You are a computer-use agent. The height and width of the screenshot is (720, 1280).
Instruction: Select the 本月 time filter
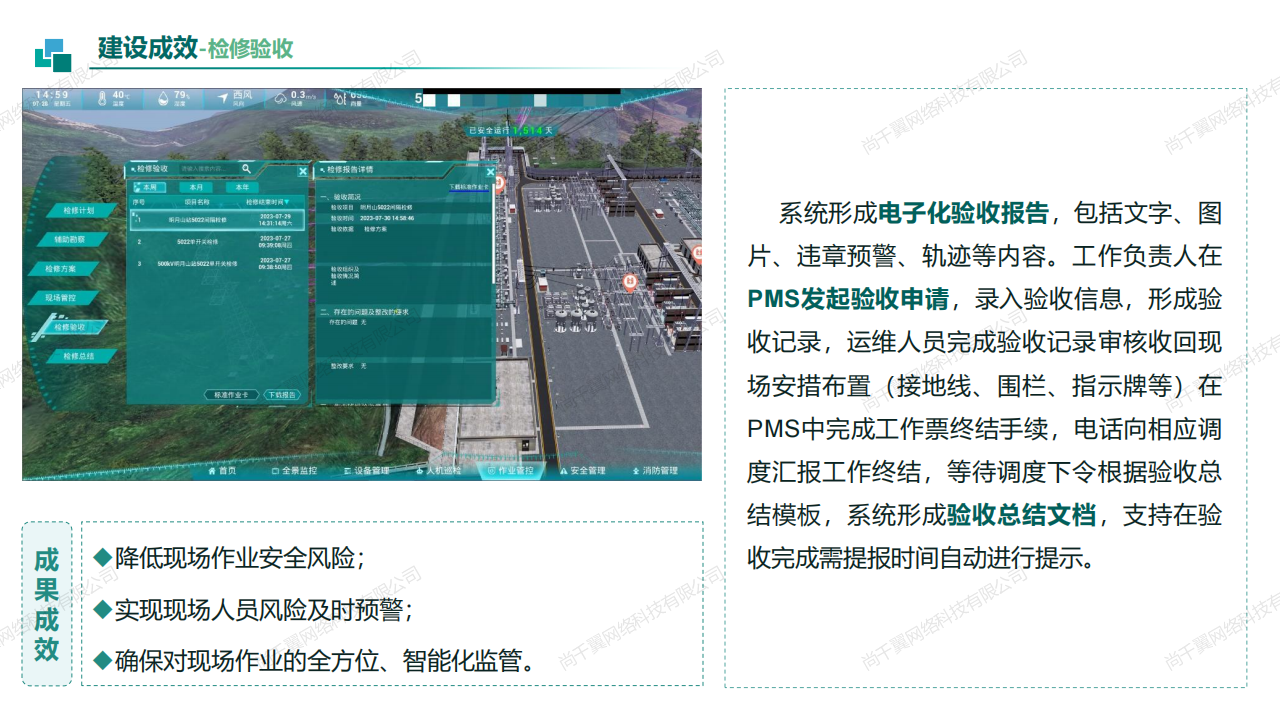pyautogui.click(x=196, y=187)
